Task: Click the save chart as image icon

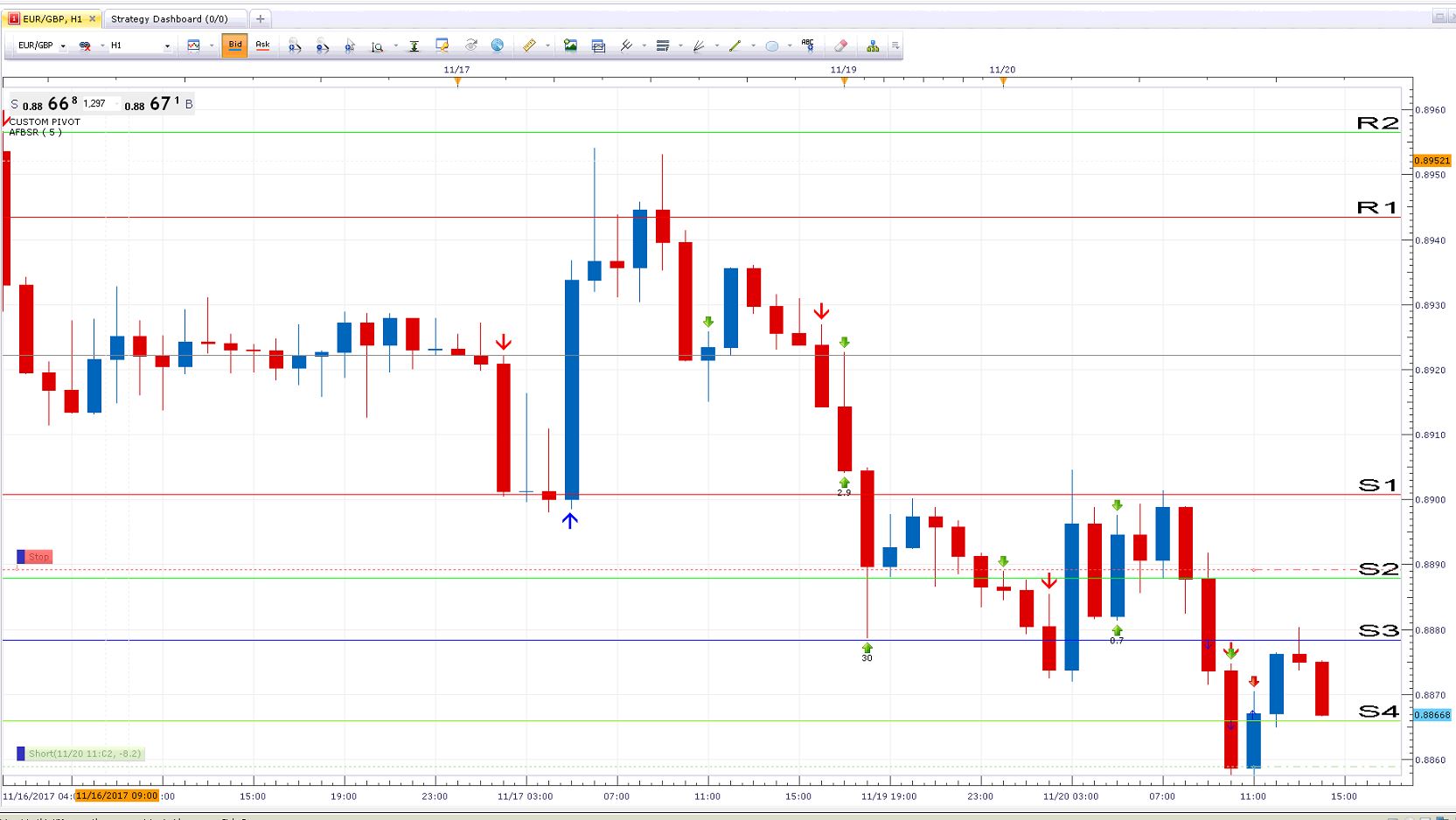Action: click(x=570, y=45)
